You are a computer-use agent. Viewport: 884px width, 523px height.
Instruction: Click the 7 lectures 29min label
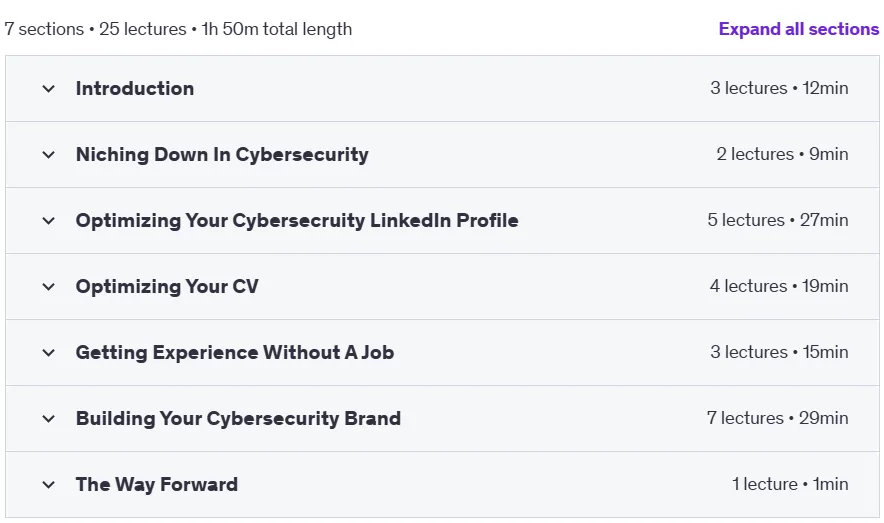click(777, 418)
